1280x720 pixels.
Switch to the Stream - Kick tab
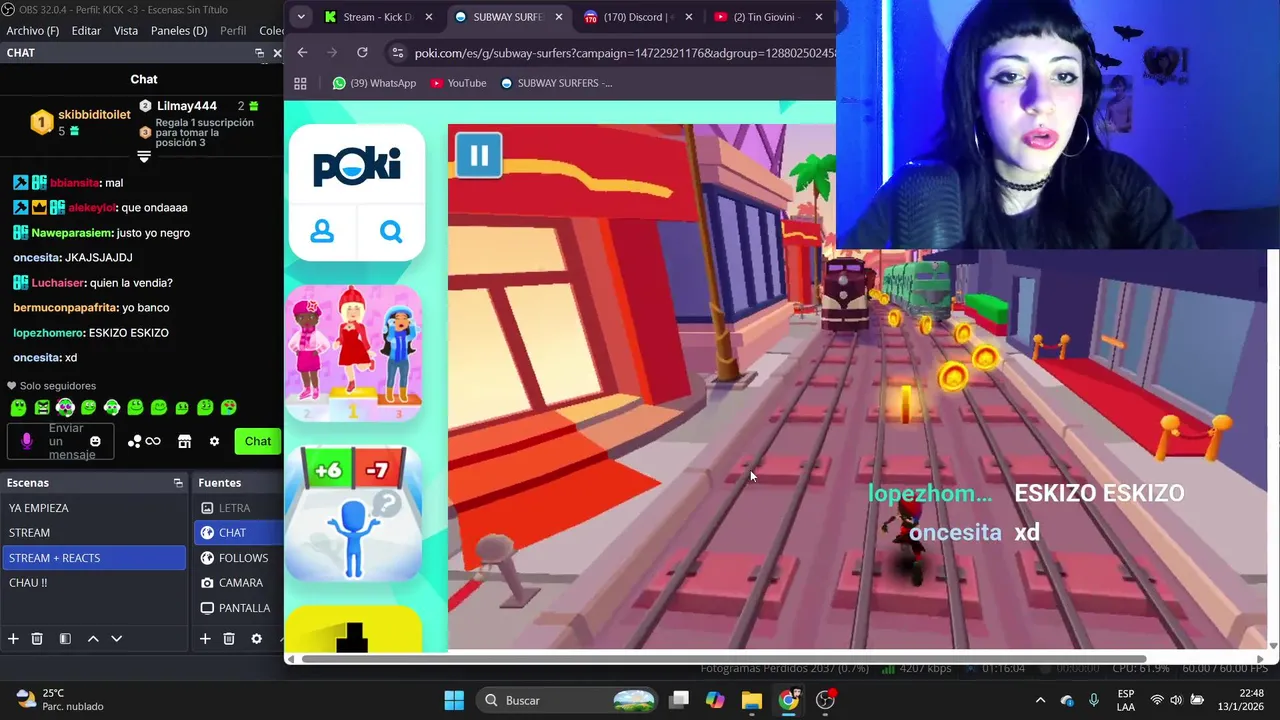tap(377, 17)
